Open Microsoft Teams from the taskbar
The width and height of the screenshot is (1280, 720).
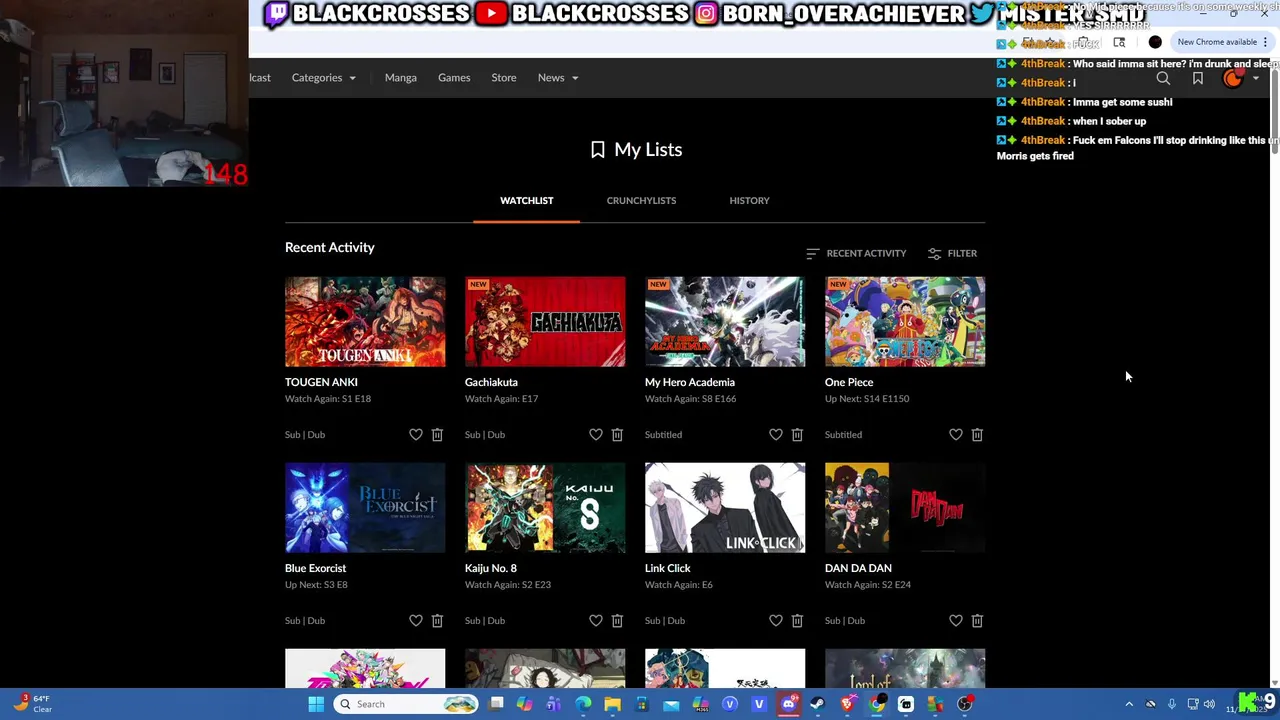(554, 704)
